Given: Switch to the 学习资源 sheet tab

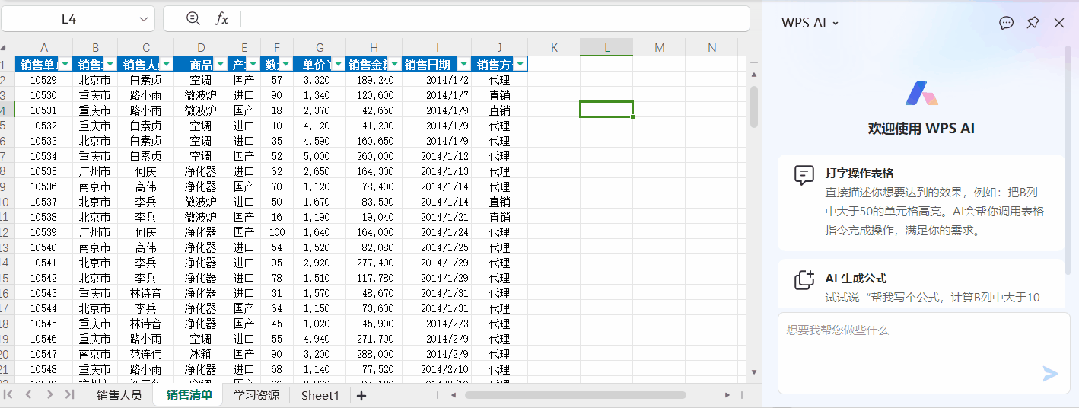Looking at the screenshot, I should tap(256, 396).
